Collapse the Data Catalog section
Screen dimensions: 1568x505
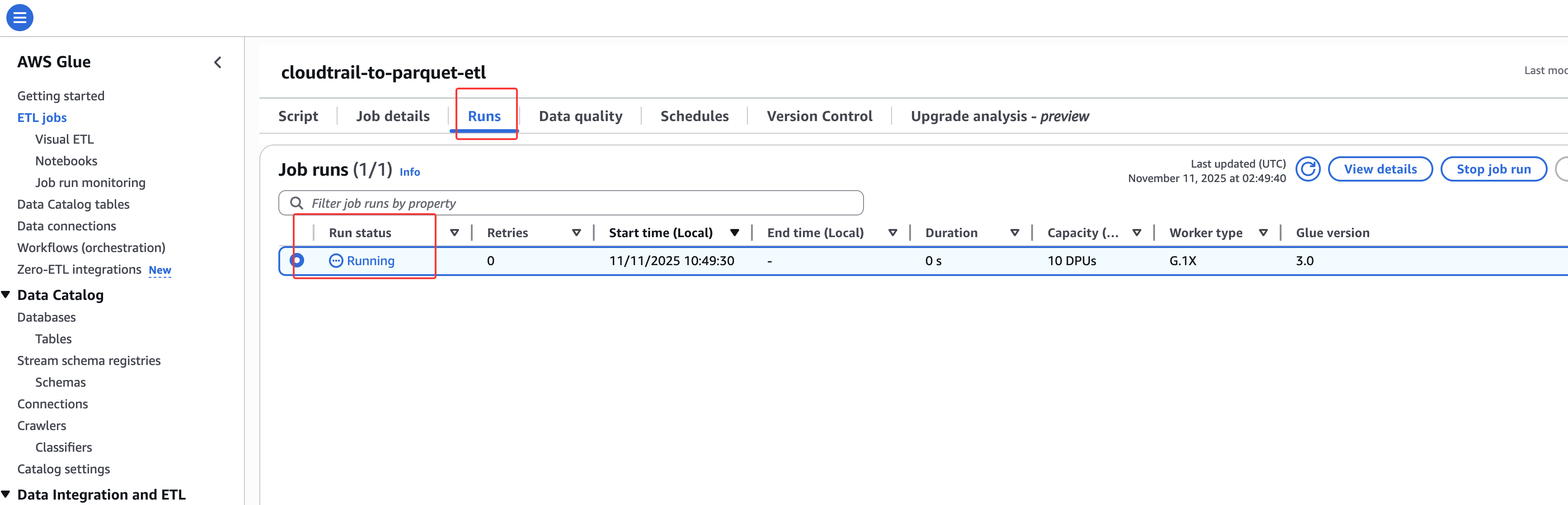click(x=6, y=295)
